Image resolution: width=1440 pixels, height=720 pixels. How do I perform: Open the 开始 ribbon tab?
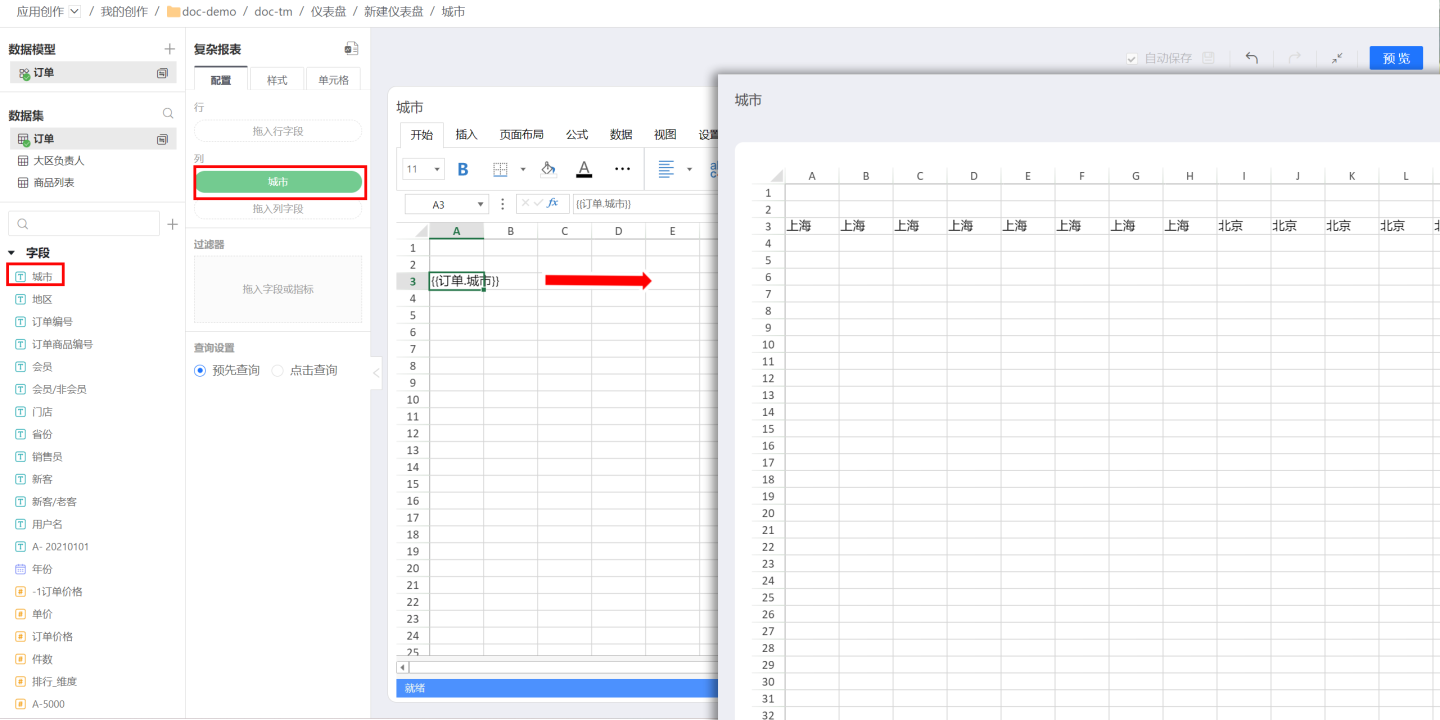click(x=421, y=135)
